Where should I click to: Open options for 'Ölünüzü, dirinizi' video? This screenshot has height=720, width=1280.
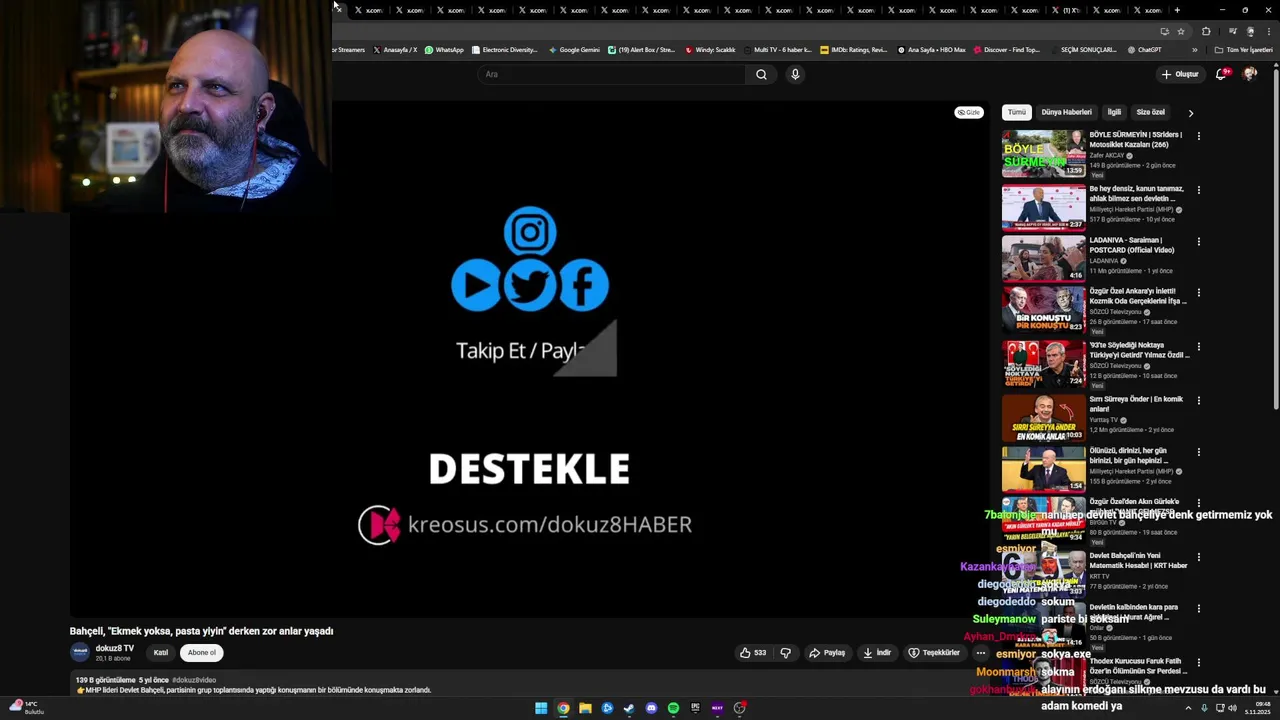tap(1198, 452)
